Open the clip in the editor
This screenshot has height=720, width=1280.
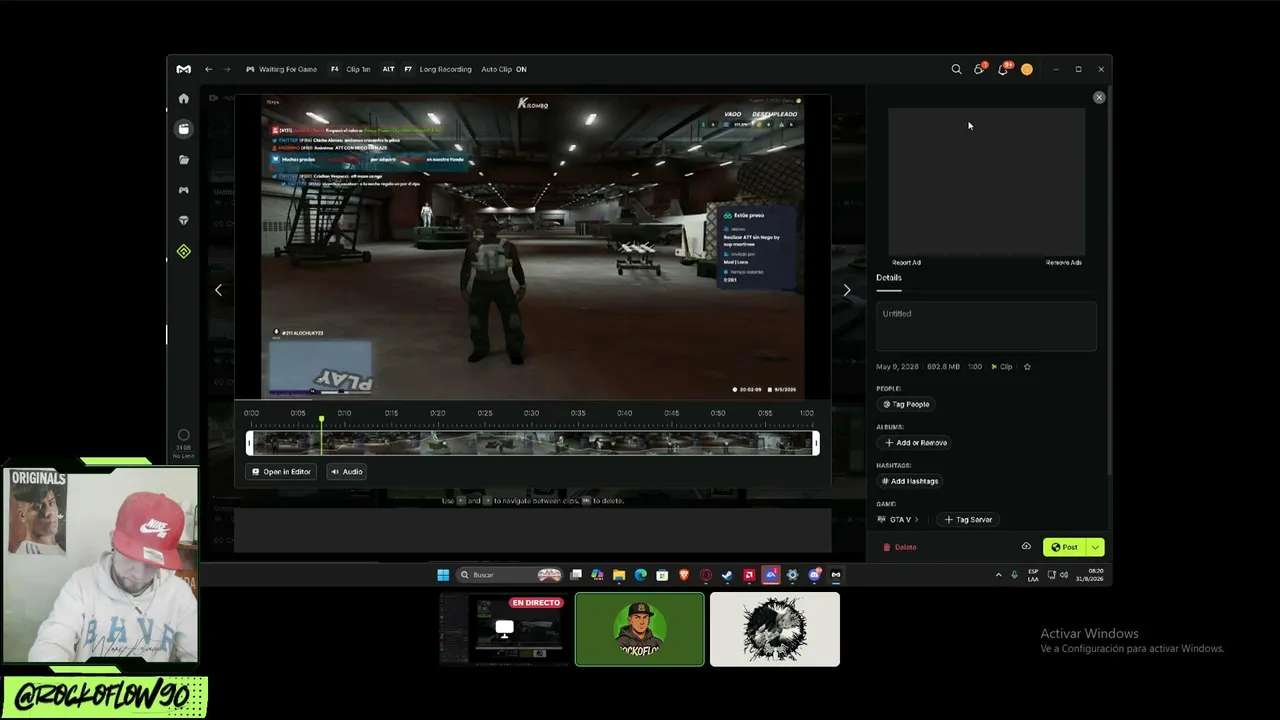pos(281,472)
